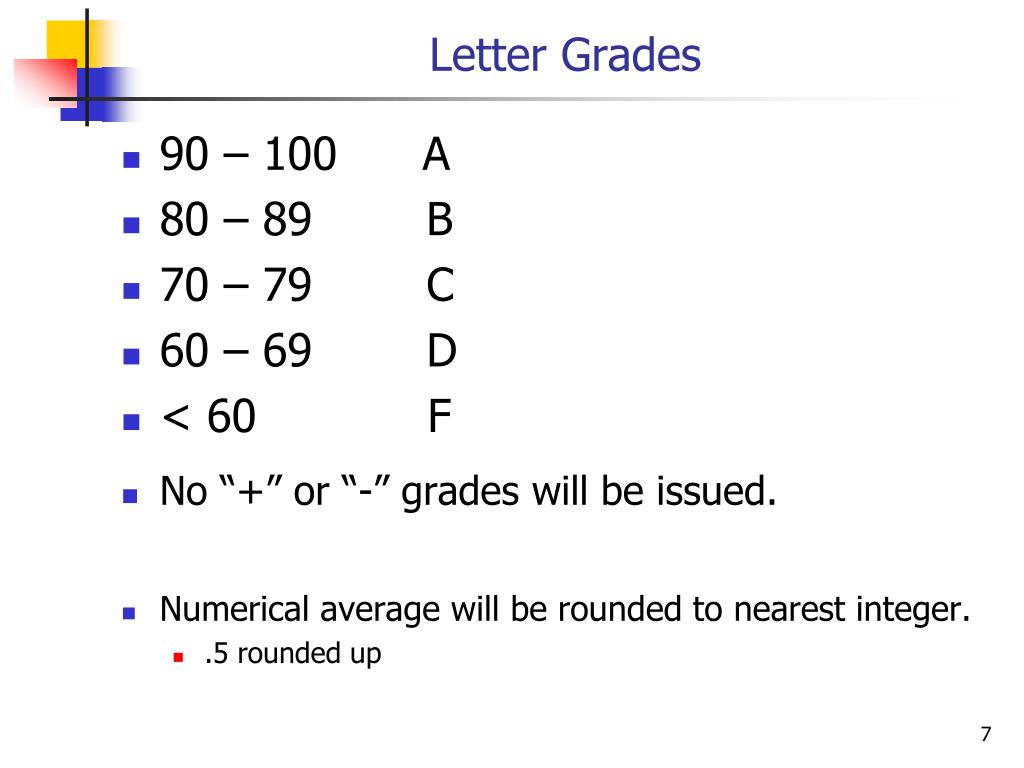Click the letter C grade
The height and width of the screenshot is (768, 1024).
point(440,285)
